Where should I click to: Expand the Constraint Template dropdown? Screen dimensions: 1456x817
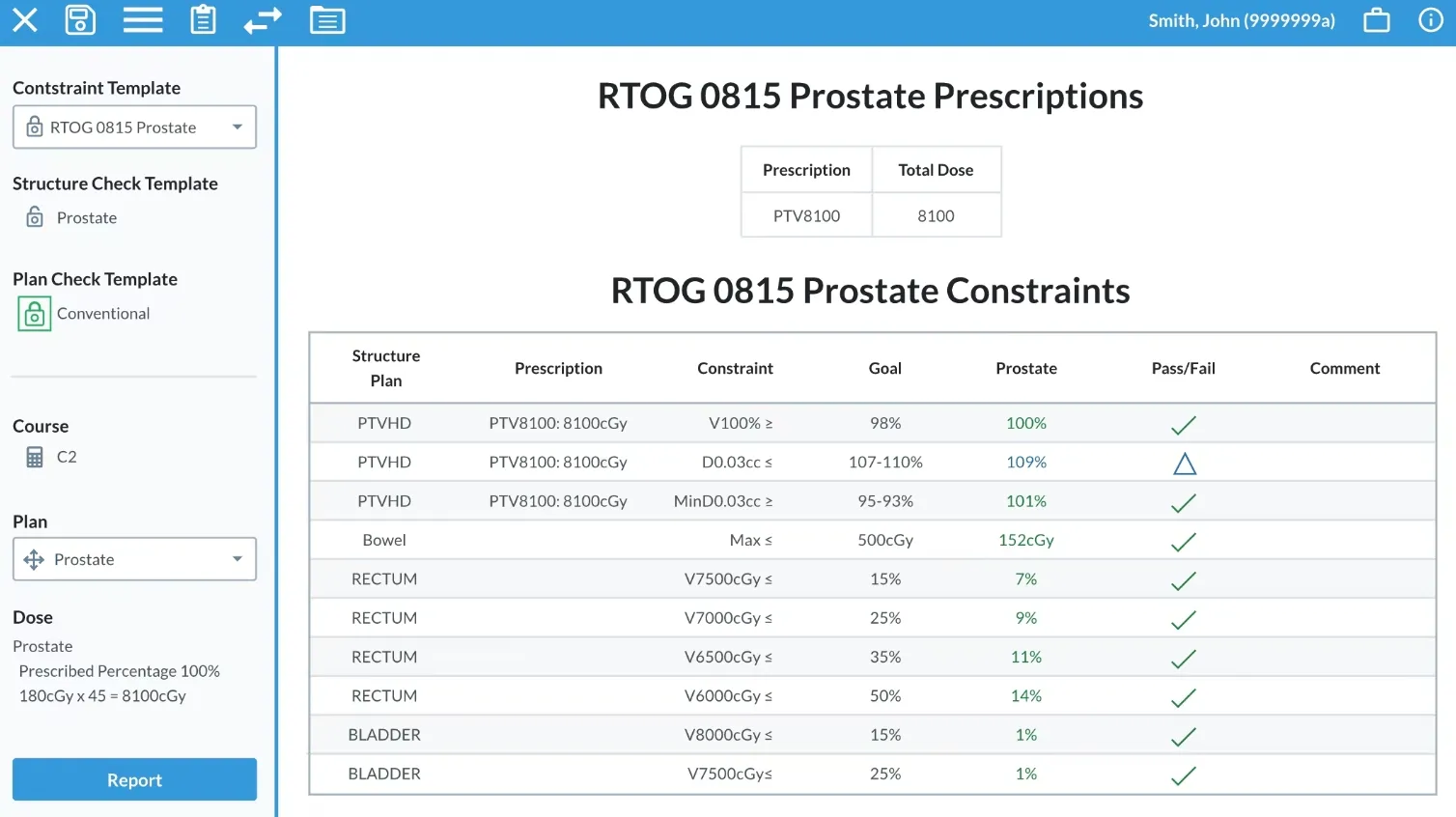(236, 127)
